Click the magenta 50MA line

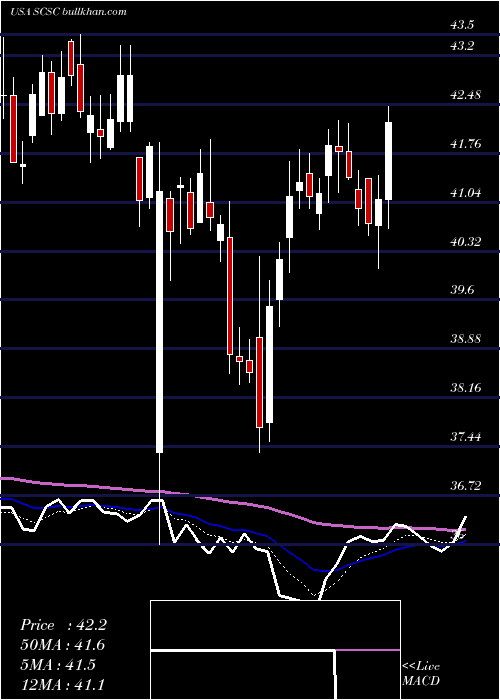(x=232, y=502)
